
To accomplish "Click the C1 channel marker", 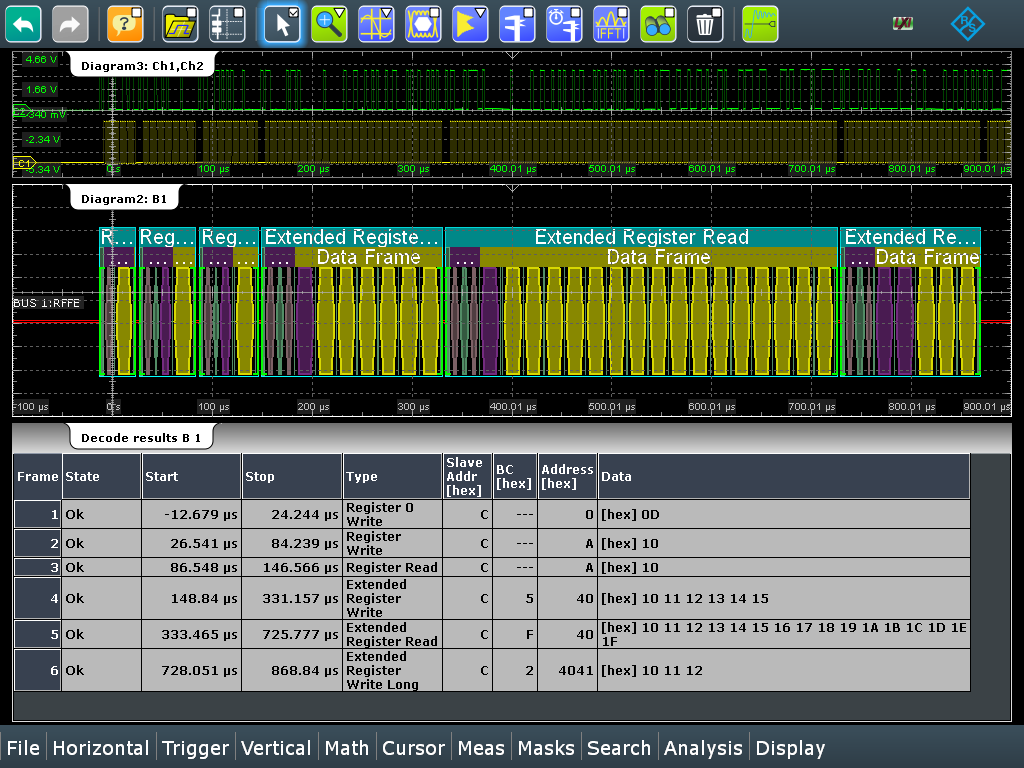I will (x=24, y=162).
